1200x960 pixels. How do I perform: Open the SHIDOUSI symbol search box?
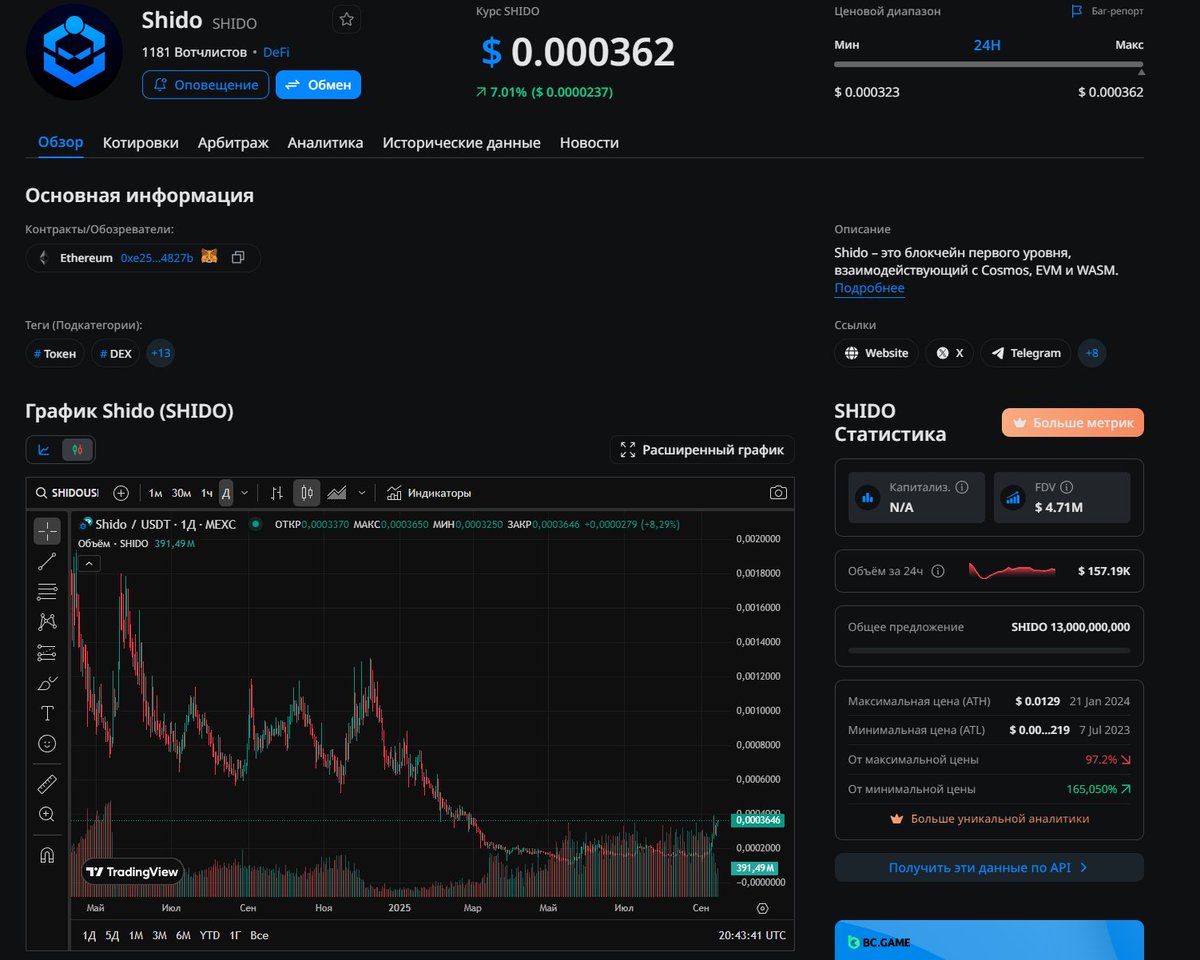(67, 493)
